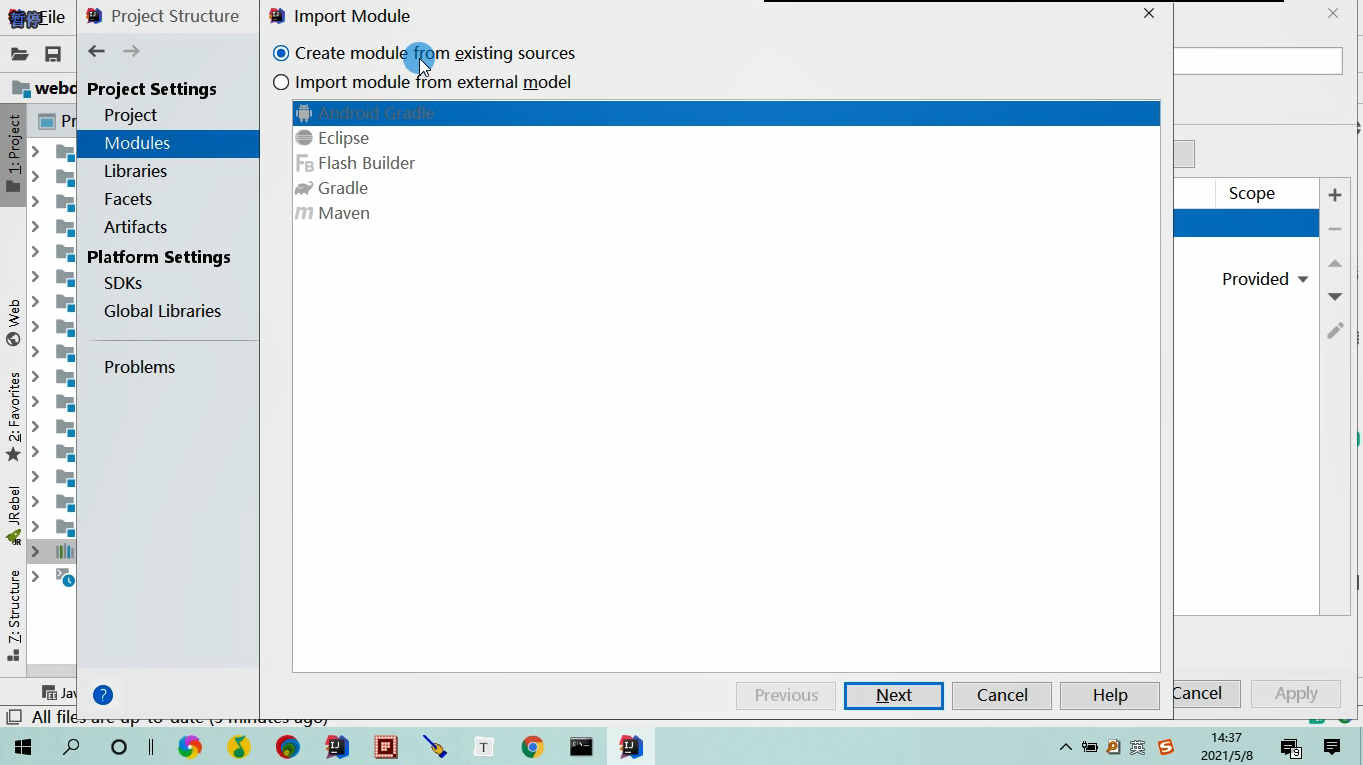Open the blue help question-mark icon
The image size is (1363, 765).
(x=103, y=695)
